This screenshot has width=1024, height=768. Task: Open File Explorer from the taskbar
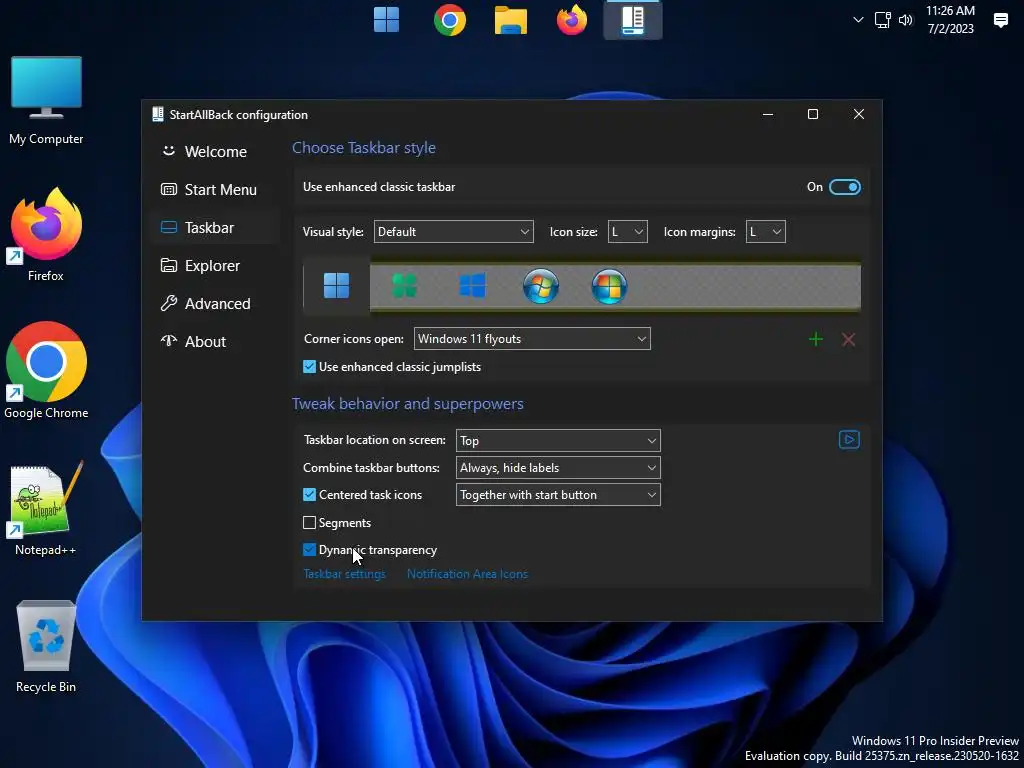[x=511, y=20]
